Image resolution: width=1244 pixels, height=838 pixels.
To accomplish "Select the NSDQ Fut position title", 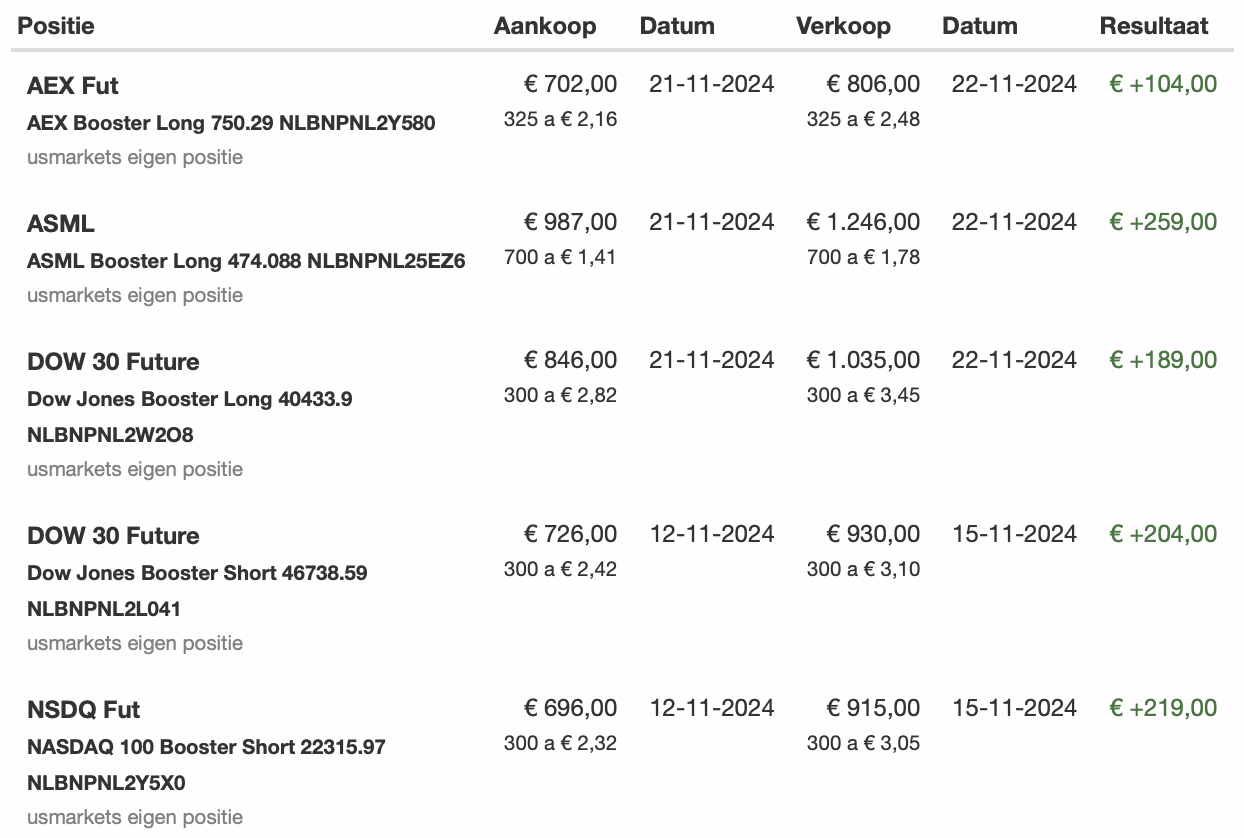I will [84, 710].
